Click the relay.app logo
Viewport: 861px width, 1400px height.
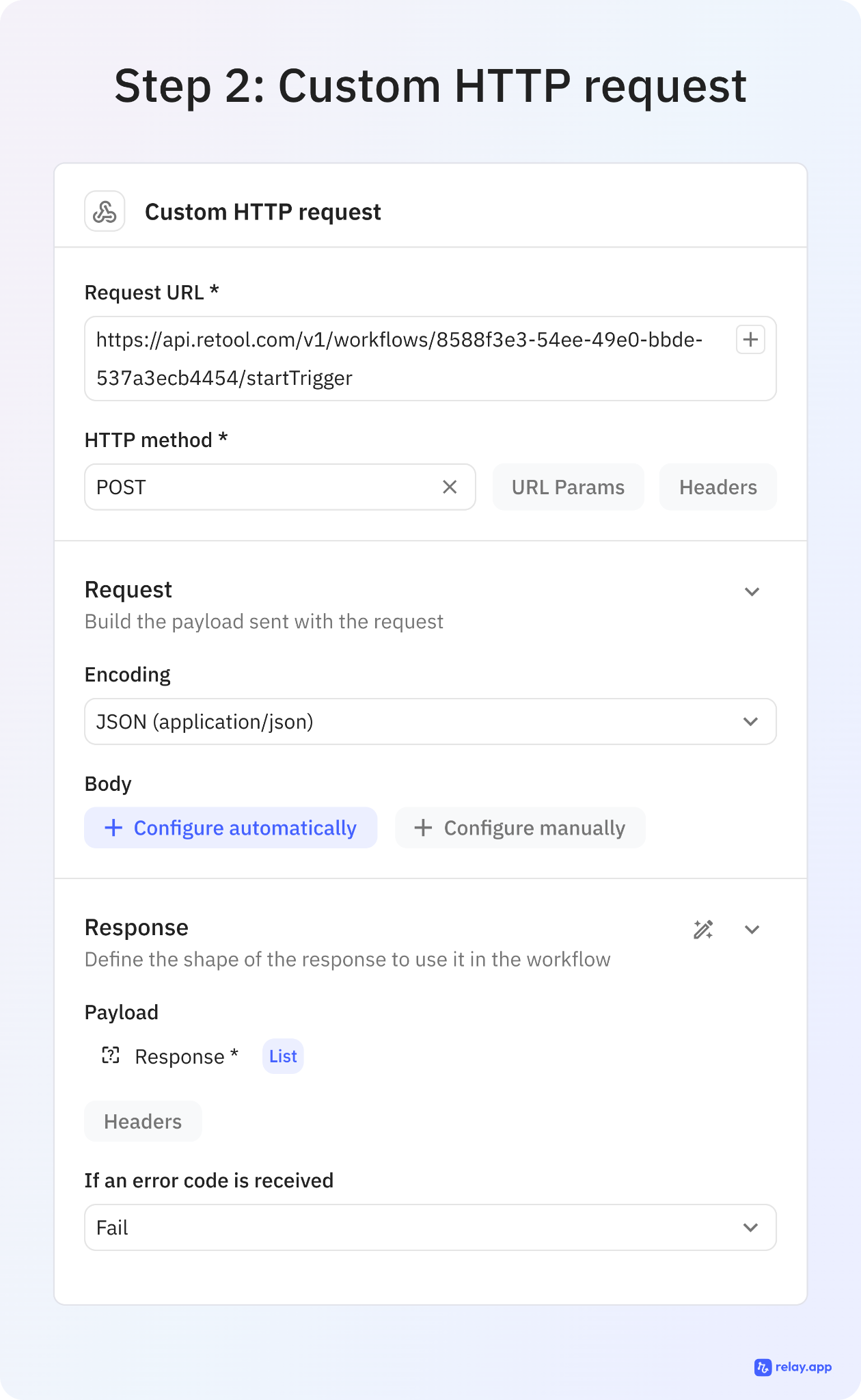click(x=793, y=1367)
